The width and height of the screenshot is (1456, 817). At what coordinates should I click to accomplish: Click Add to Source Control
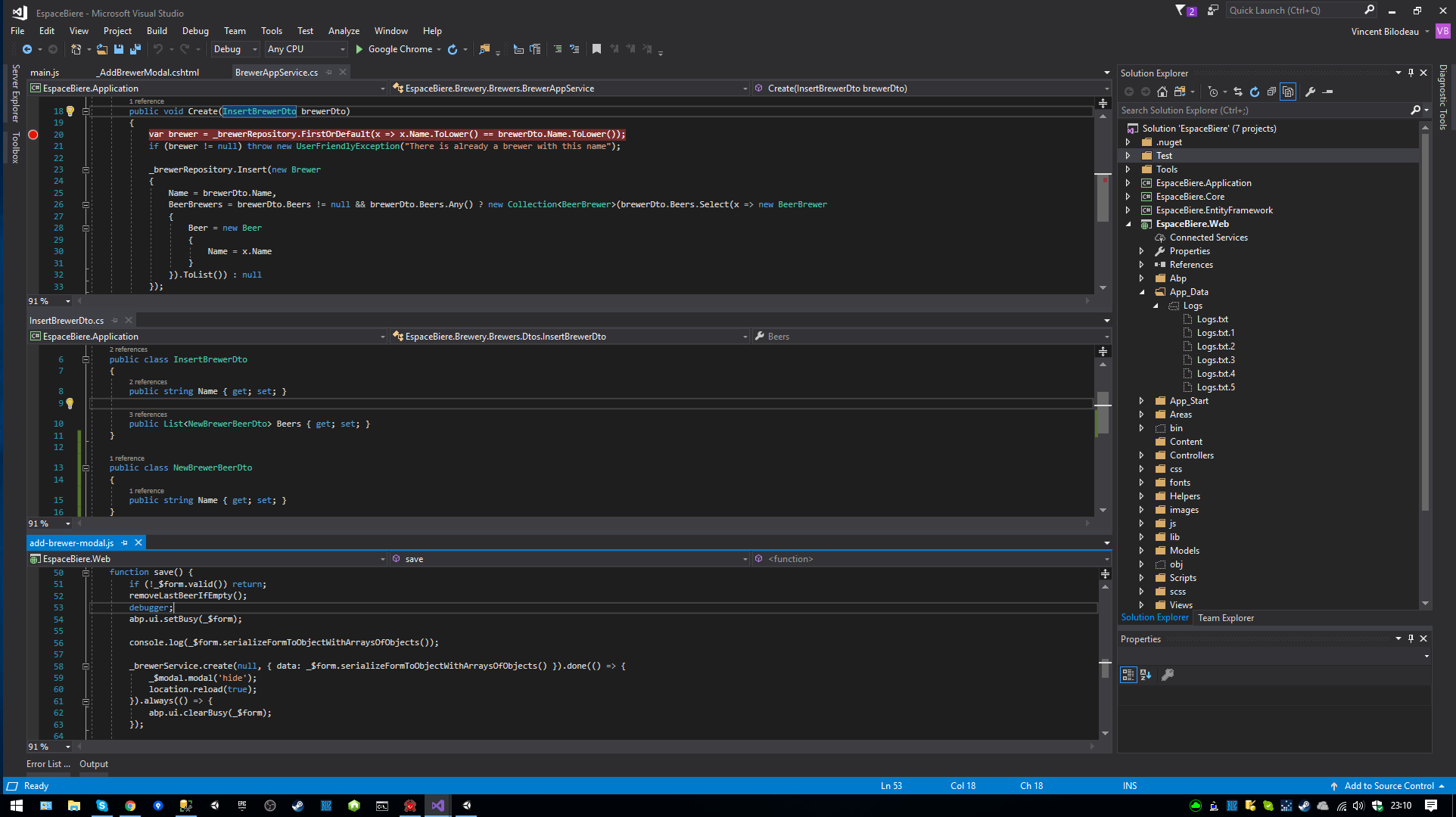click(1388, 786)
